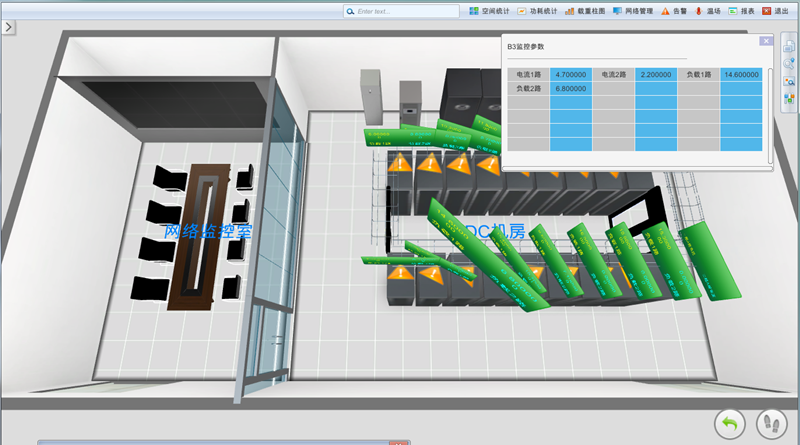Viewport: 800px width, 445px height.
Task: Click 退出 to exit the application
Action: point(775,11)
